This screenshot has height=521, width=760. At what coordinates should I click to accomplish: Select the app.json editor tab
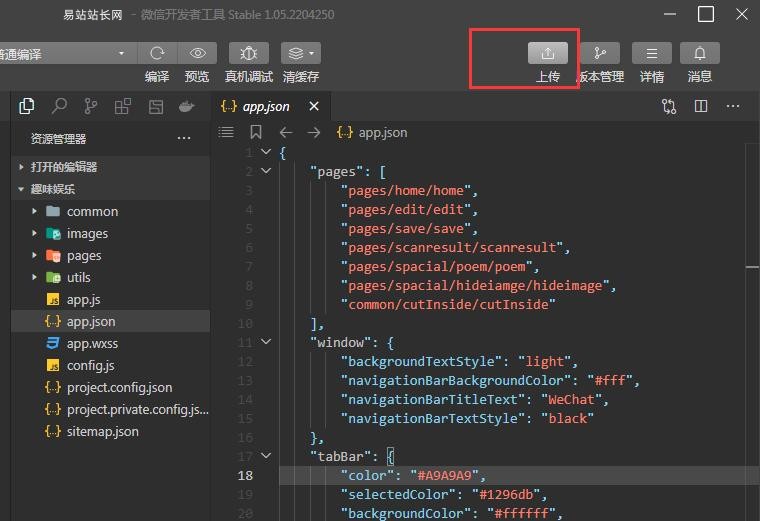click(265, 106)
